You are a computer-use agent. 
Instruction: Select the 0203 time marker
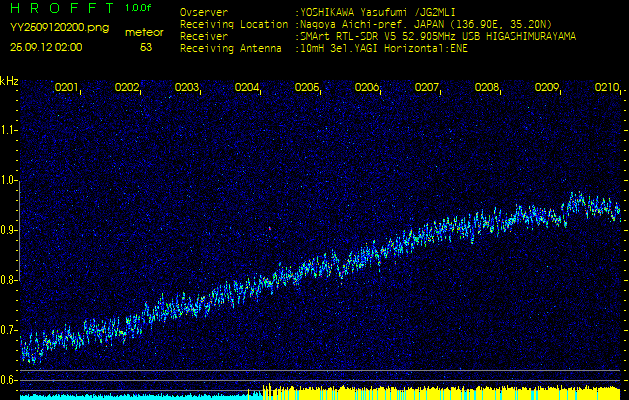tap(187, 88)
